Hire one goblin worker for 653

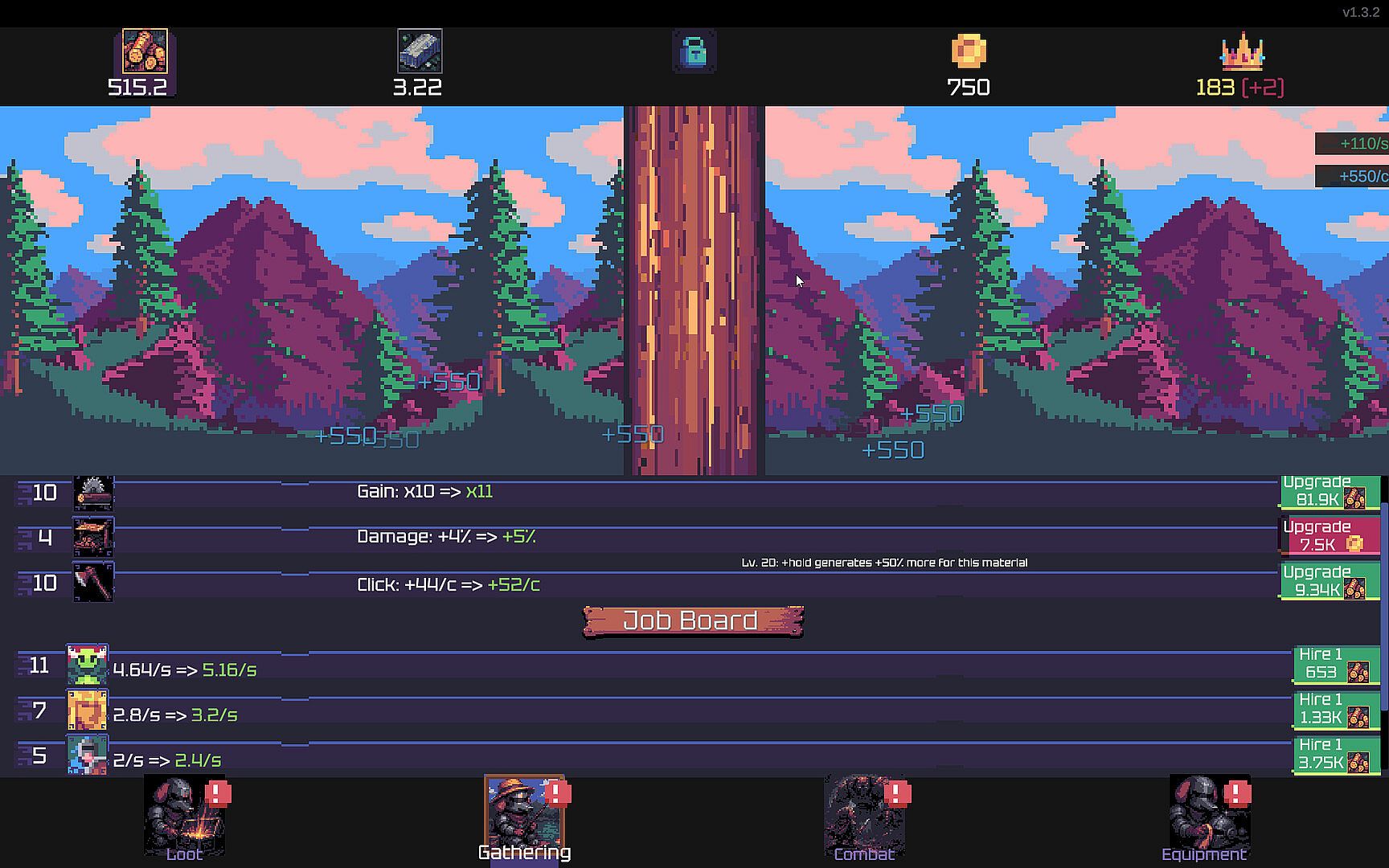[x=1336, y=664]
